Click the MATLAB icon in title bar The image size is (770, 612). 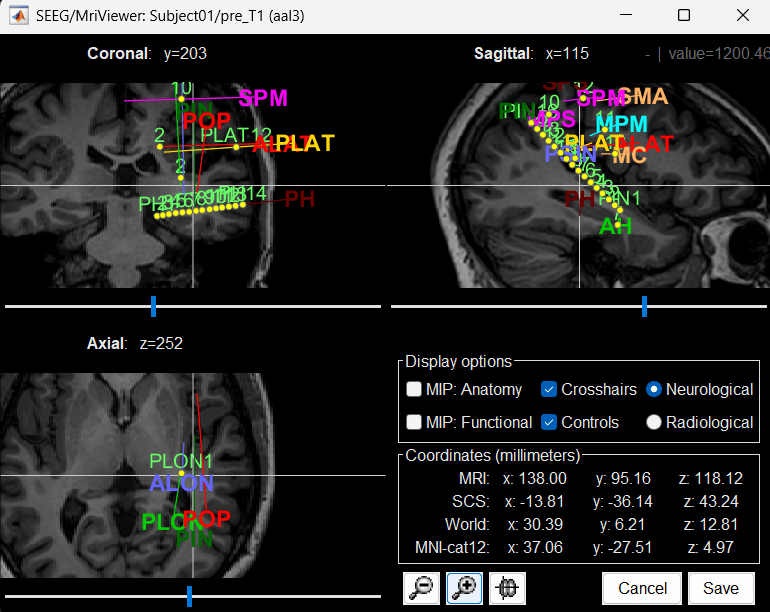click(18, 16)
